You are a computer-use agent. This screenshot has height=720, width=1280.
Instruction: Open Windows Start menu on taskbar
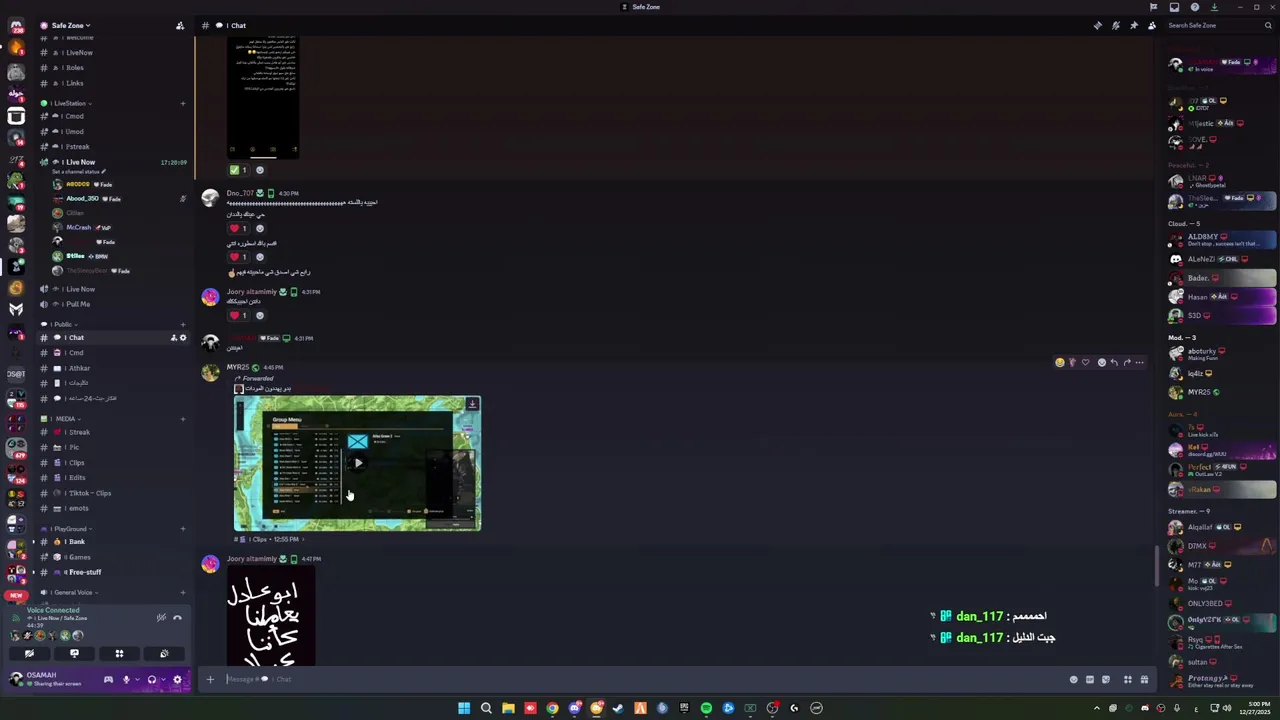click(x=464, y=708)
